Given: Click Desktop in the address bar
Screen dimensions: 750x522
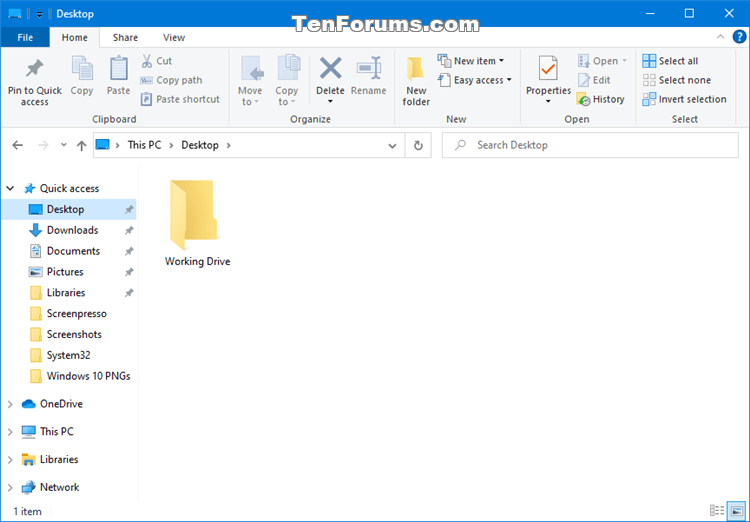Looking at the screenshot, I should click(x=200, y=145).
